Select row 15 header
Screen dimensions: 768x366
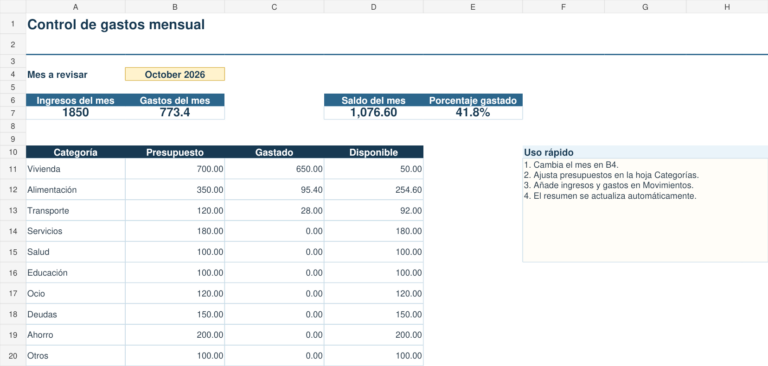(13, 252)
